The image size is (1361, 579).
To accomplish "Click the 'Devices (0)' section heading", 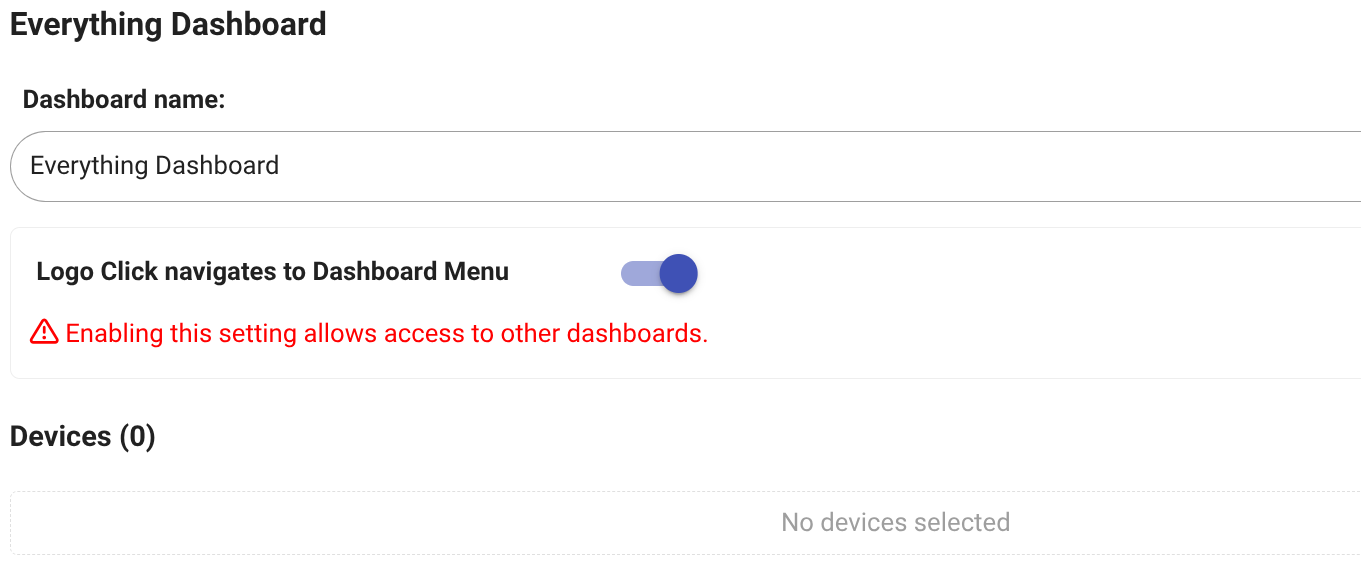I will (82, 437).
